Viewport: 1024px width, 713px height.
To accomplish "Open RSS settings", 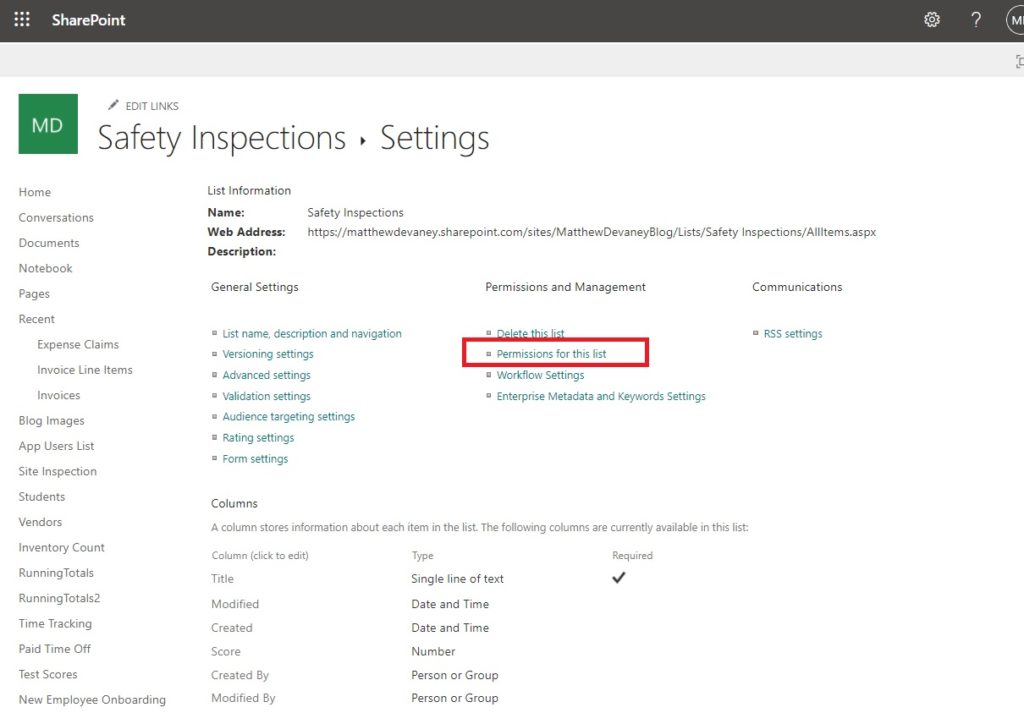I will click(793, 334).
